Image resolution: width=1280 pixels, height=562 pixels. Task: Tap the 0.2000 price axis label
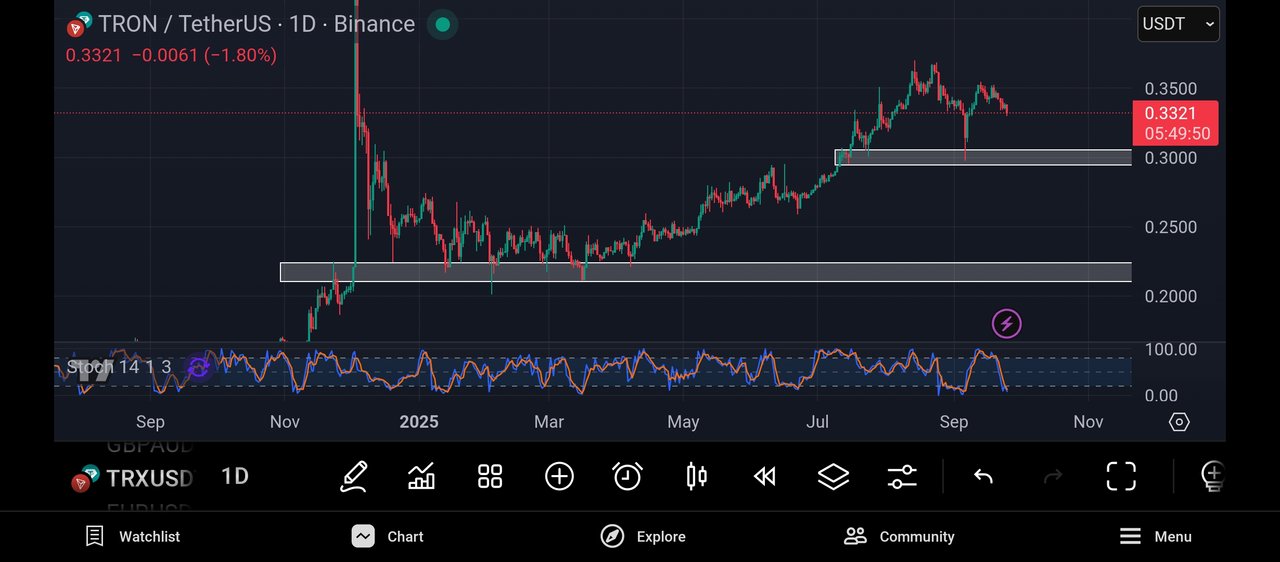[1171, 296]
